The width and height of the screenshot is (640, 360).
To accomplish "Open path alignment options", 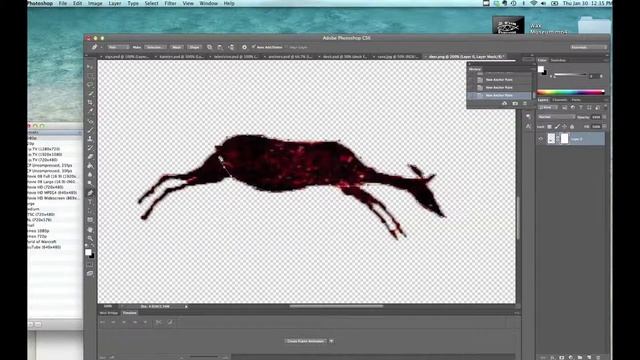I will point(220,47).
